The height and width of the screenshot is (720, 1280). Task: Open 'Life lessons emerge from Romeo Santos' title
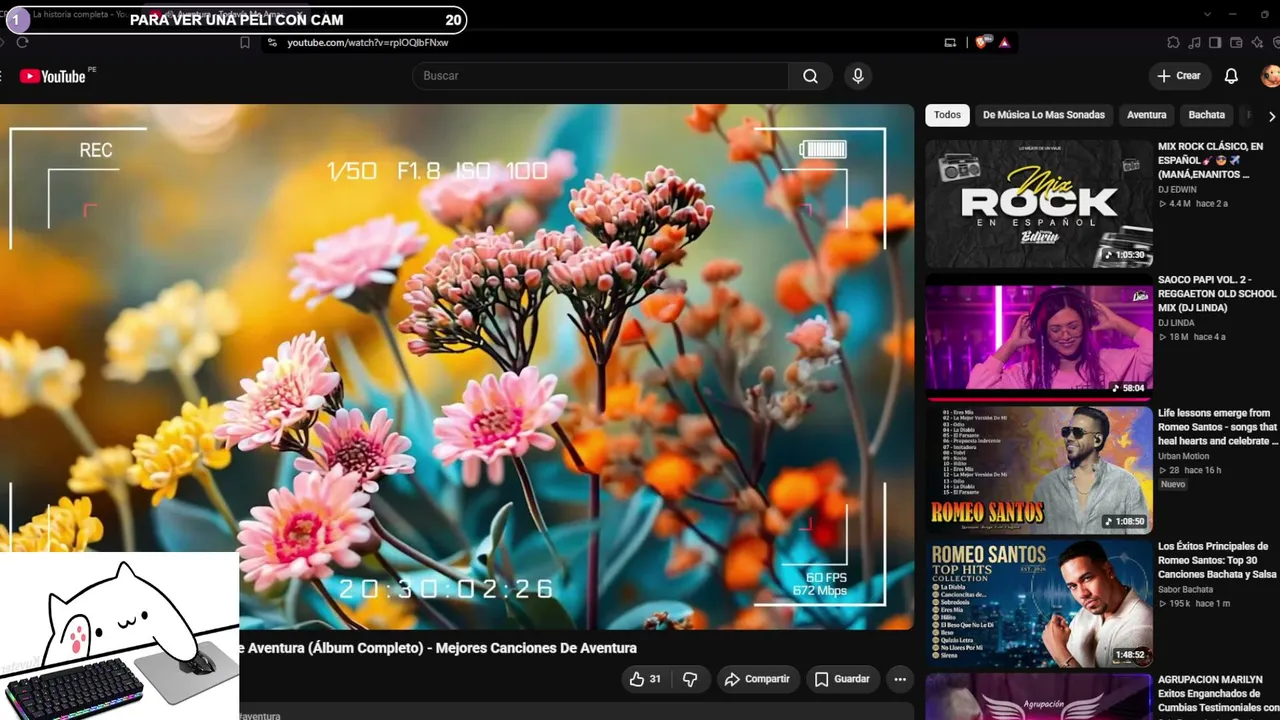1218,427
